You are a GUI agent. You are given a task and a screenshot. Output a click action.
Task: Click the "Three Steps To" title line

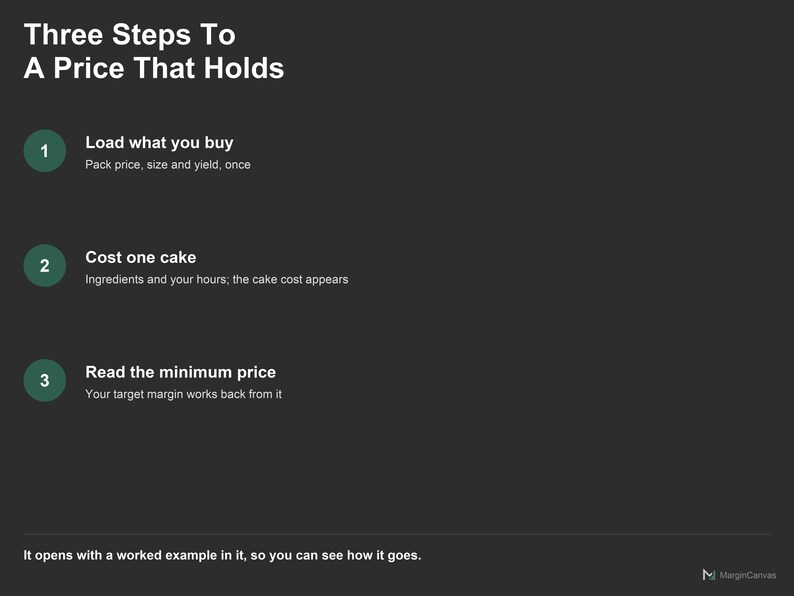(130, 34)
